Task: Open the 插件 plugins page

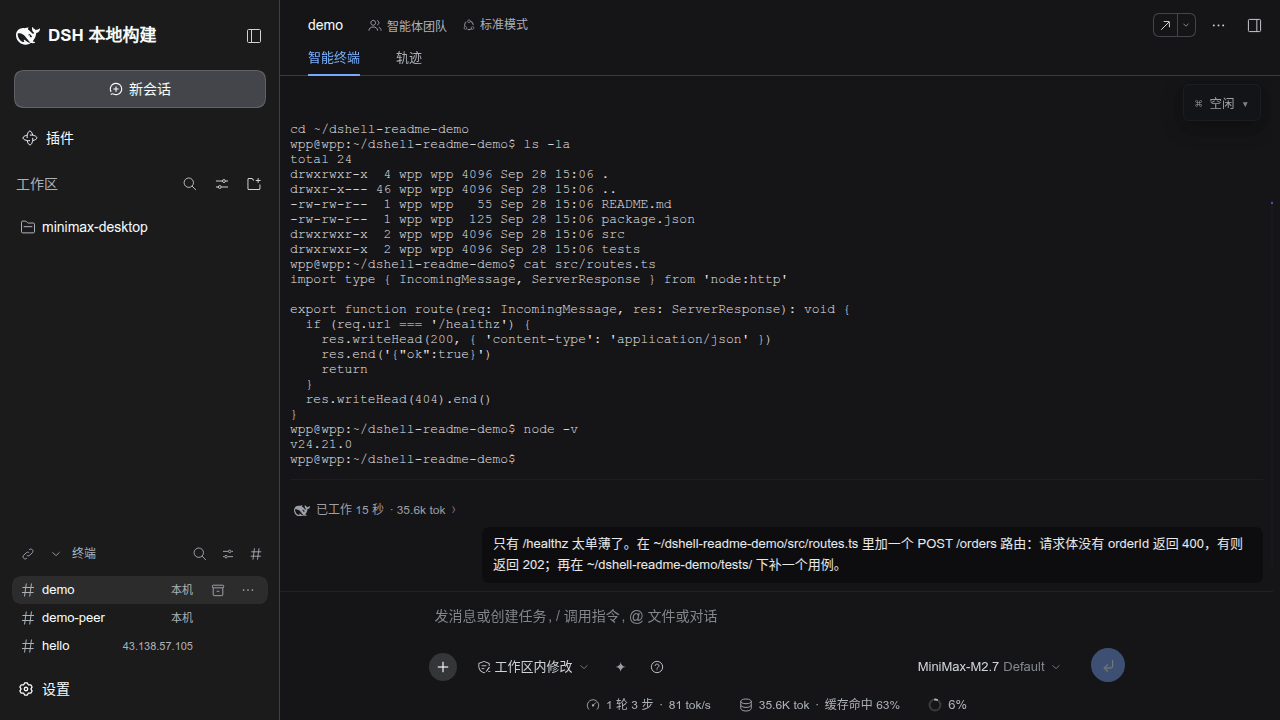Action: (x=48, y=138)
